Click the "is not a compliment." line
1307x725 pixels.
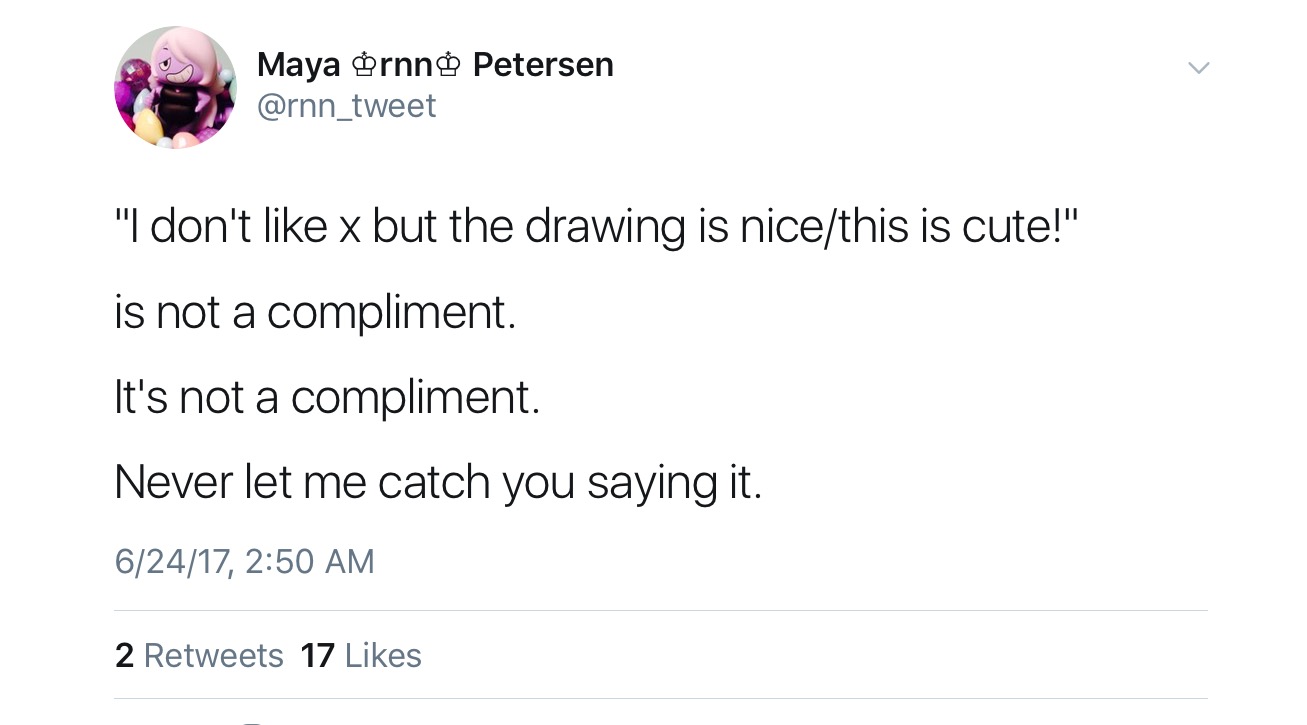(x=315, y=313)
